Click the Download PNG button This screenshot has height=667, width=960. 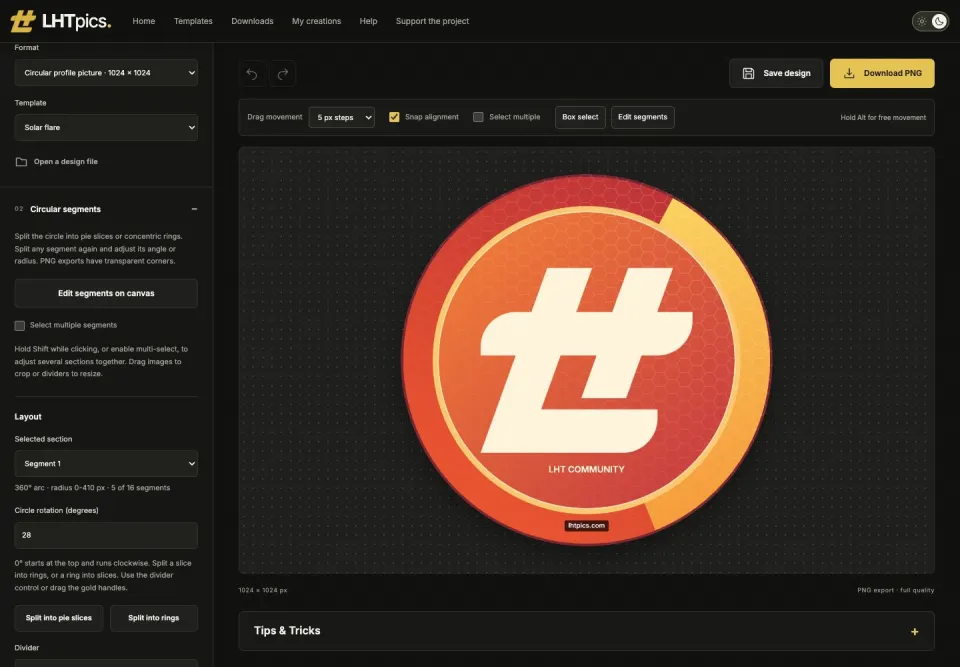(x=882, y=73)
